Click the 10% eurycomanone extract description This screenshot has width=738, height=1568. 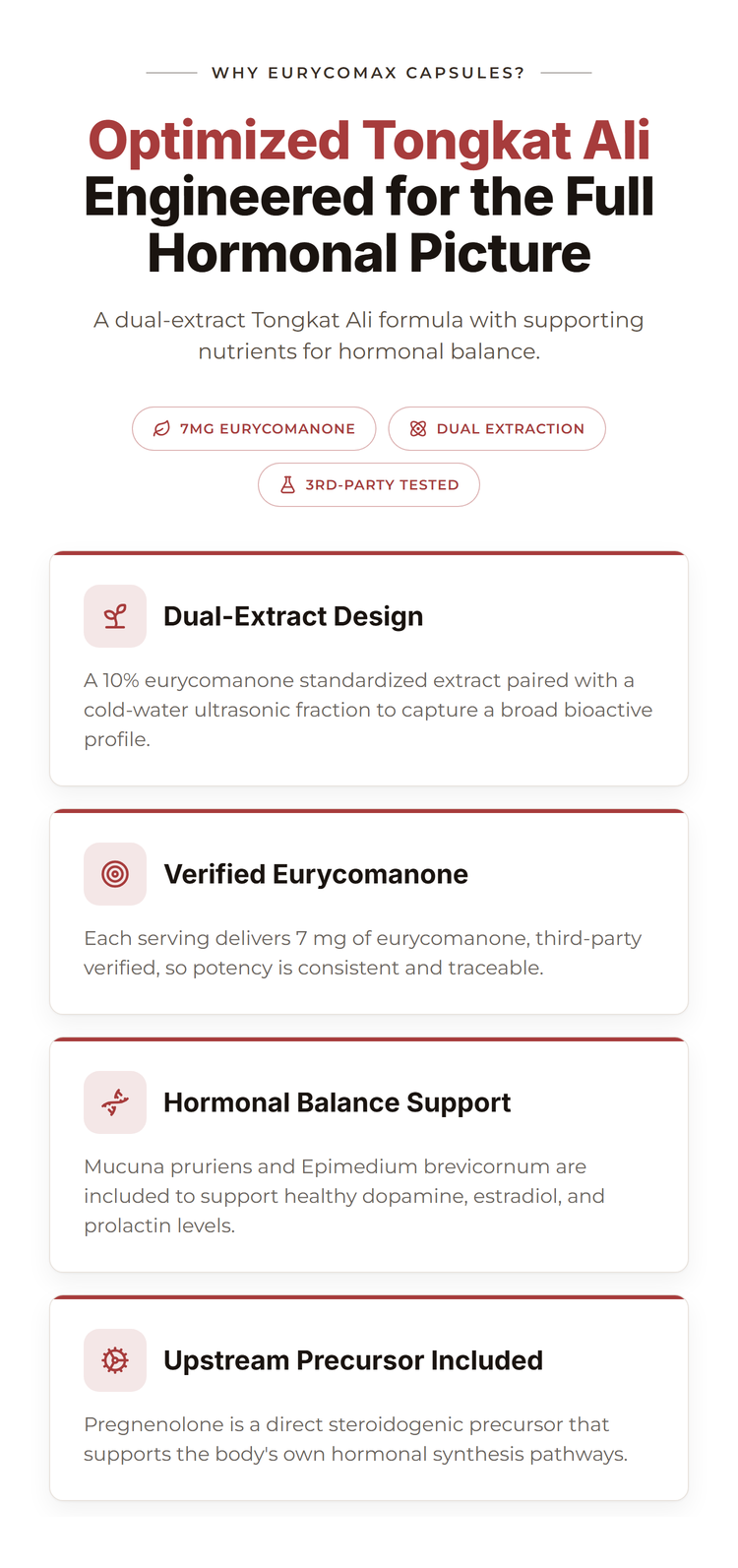(x=368, y=710)
